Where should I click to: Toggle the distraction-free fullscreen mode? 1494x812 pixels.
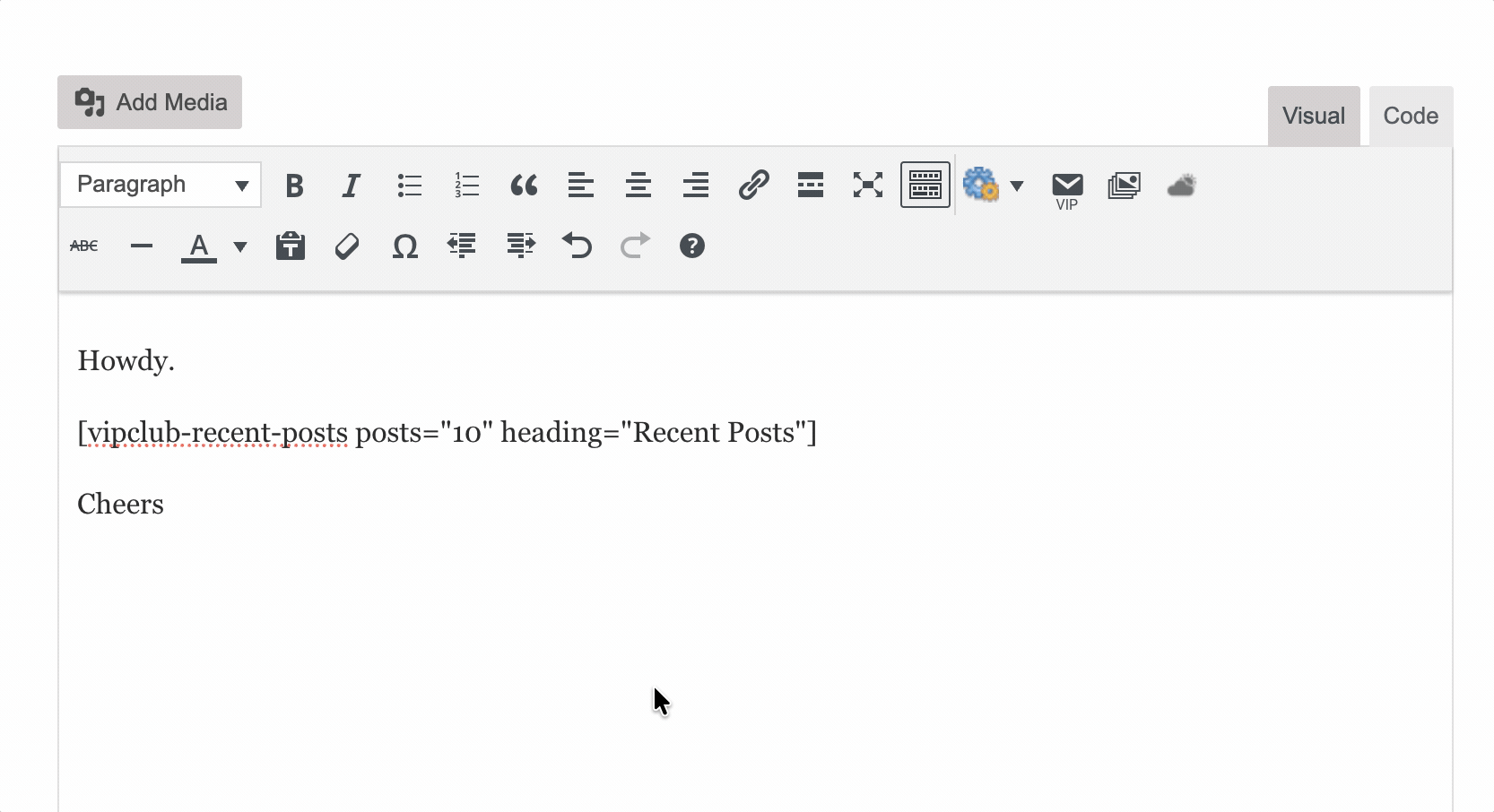[867, 185]
